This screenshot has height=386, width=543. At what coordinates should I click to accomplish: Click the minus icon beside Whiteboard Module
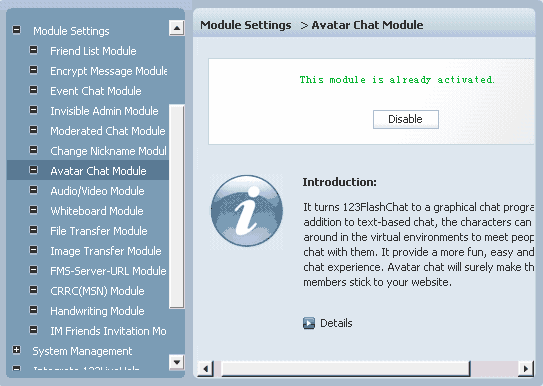34,210
